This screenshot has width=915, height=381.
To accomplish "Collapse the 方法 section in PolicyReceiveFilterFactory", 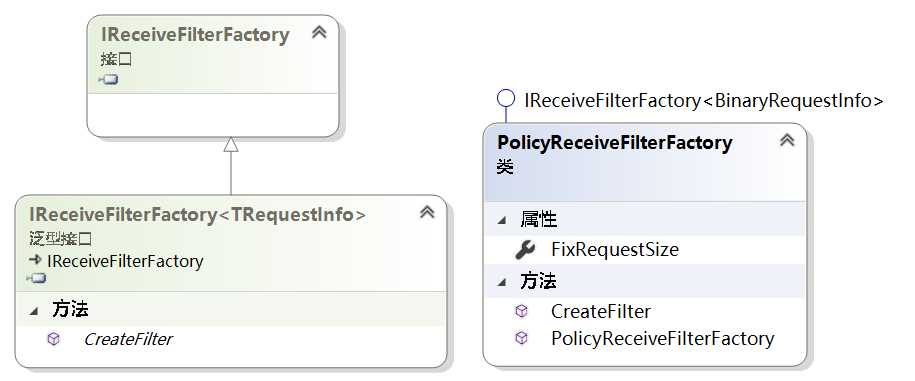I will pos(501,282).
